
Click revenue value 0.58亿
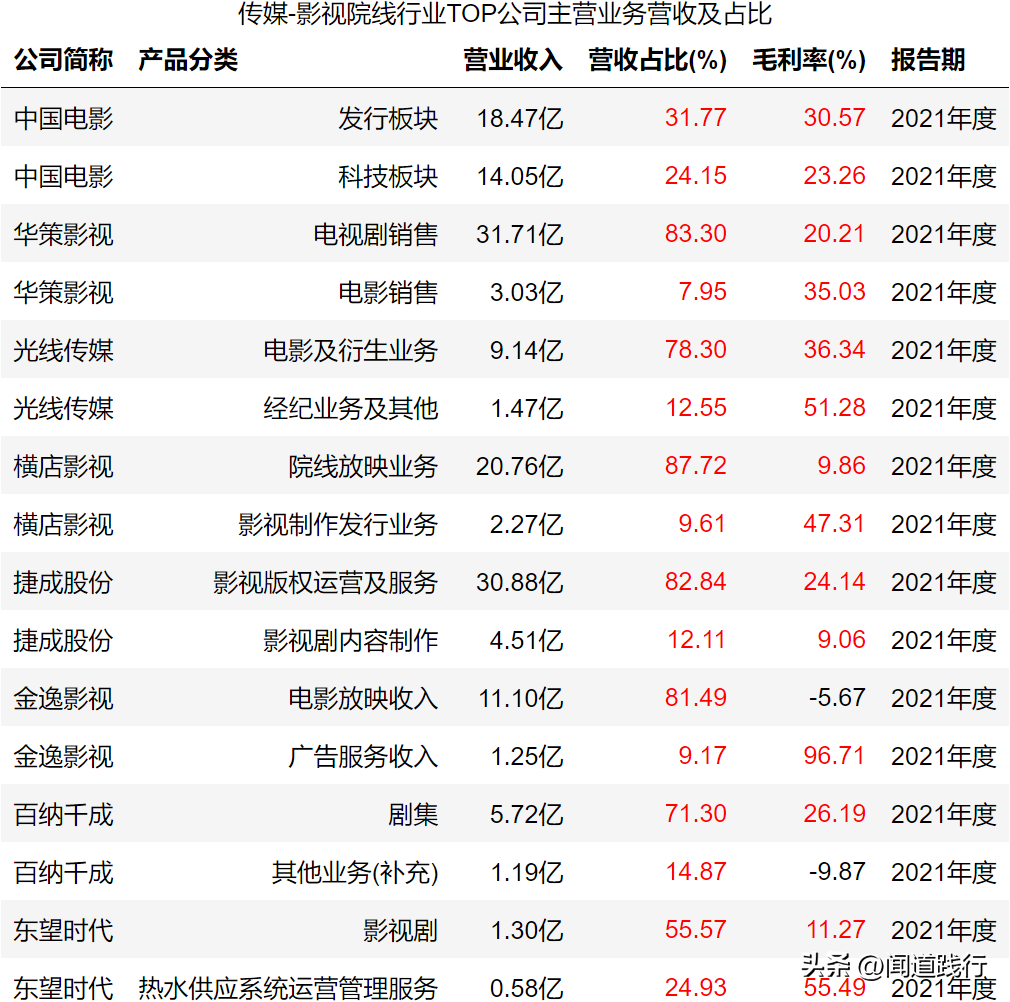pos(526,988)
